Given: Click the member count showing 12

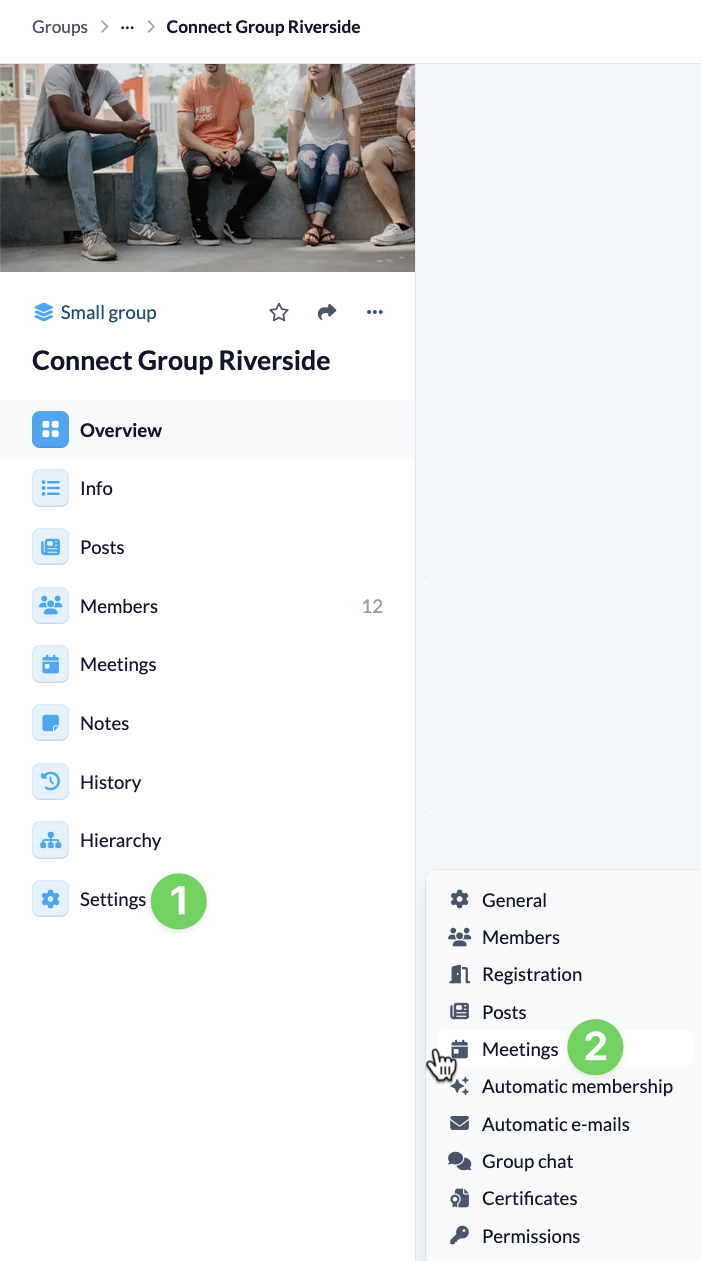Looking at the screenshot, I should pyautogui.click(x=371, y=605).
